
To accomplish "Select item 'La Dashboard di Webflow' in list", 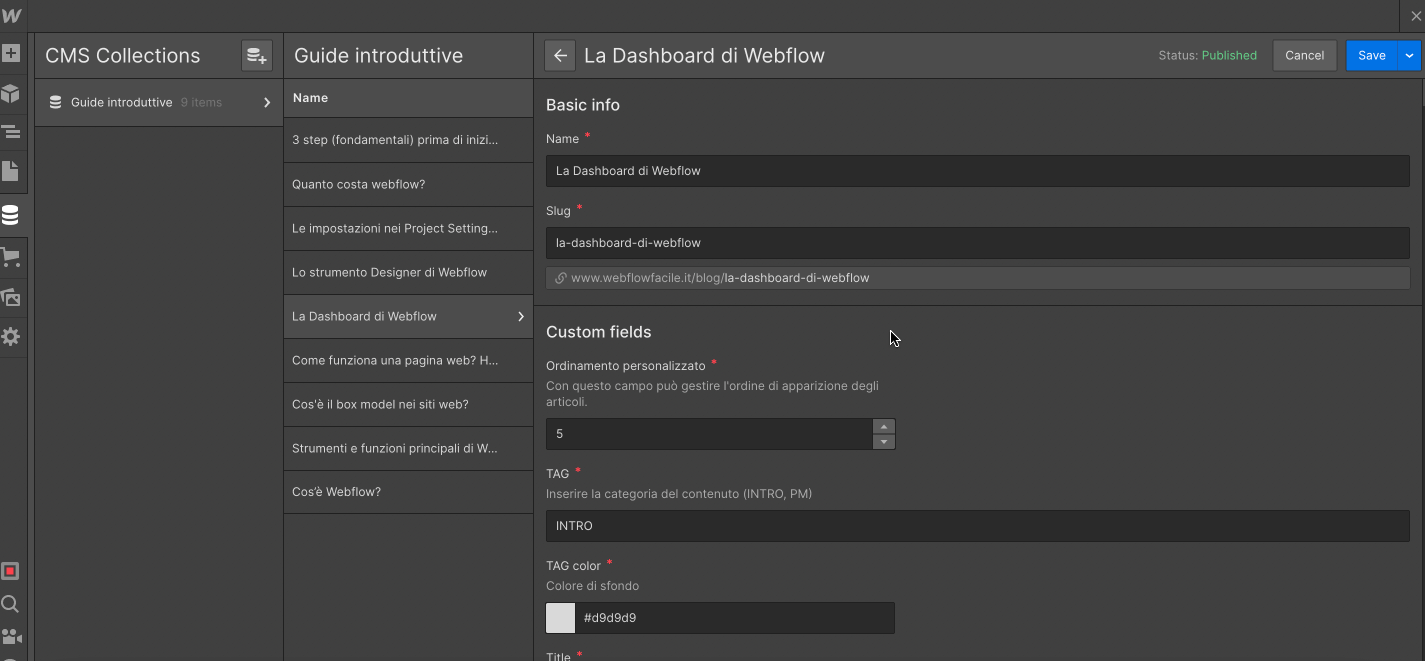I will (408, 316).
